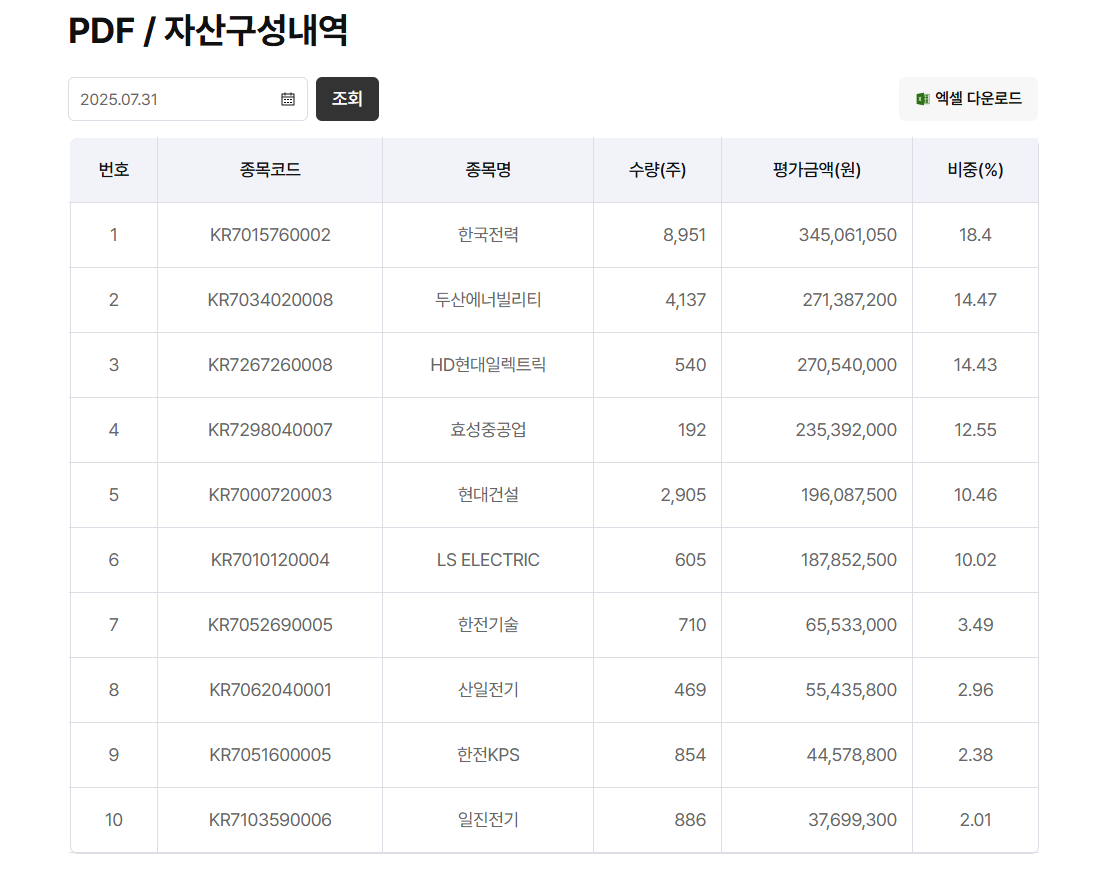Click the valuation amount 235,392,000
The image size is (1115, 869).
point(845,430)
